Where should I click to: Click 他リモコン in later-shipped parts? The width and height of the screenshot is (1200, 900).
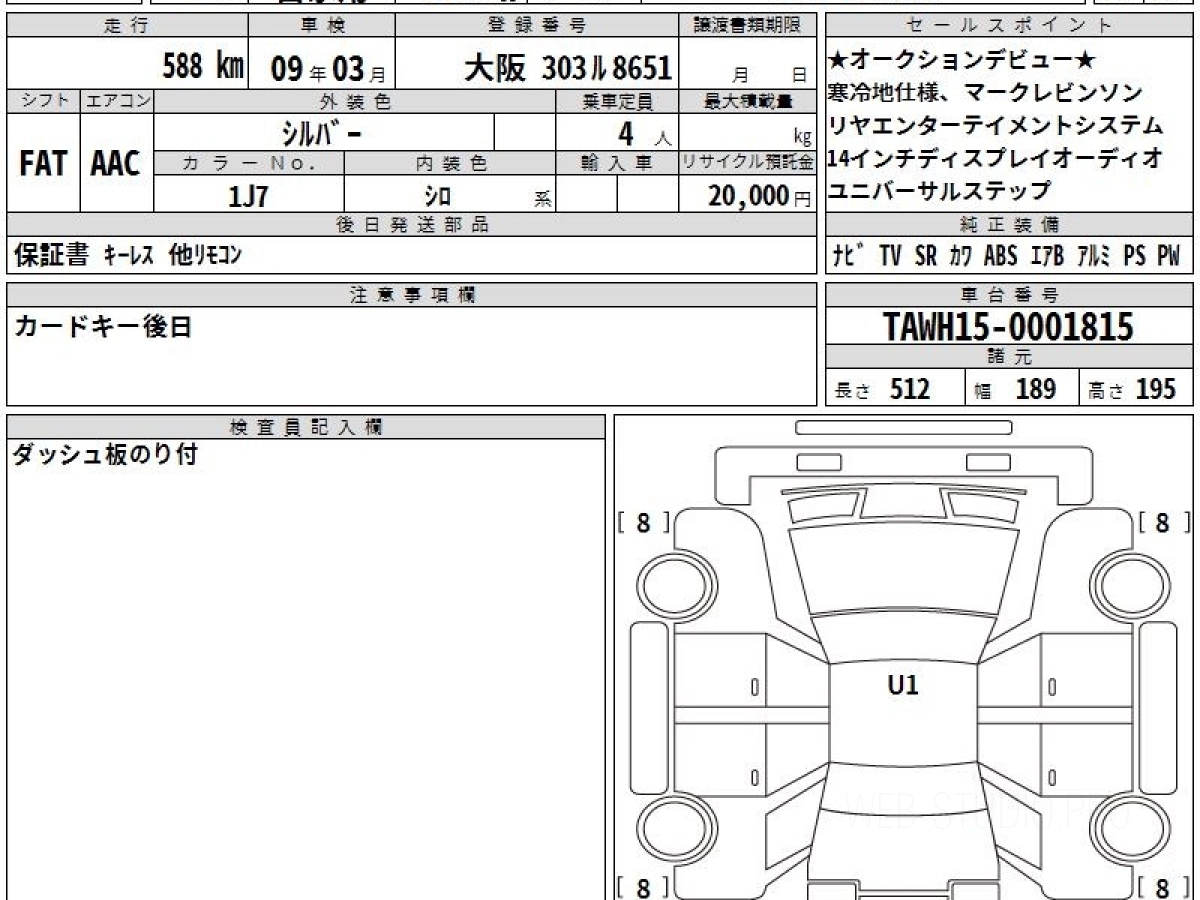coord(205,257)
